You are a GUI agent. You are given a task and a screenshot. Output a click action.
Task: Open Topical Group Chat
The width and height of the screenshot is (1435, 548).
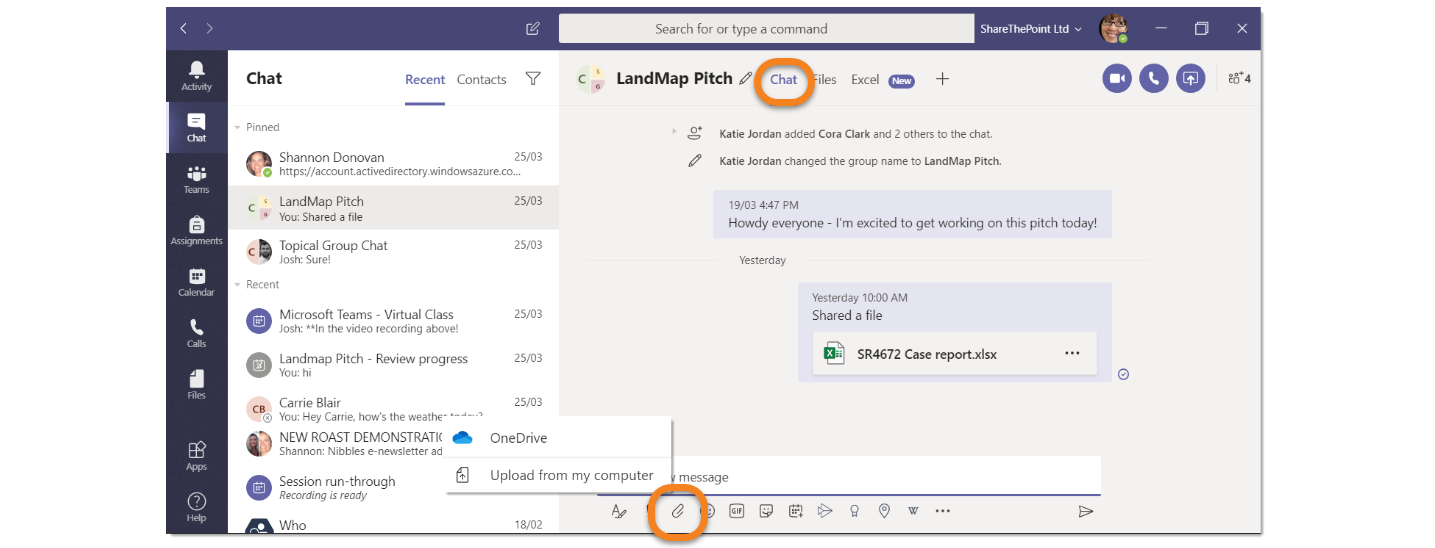coord(393,252)
